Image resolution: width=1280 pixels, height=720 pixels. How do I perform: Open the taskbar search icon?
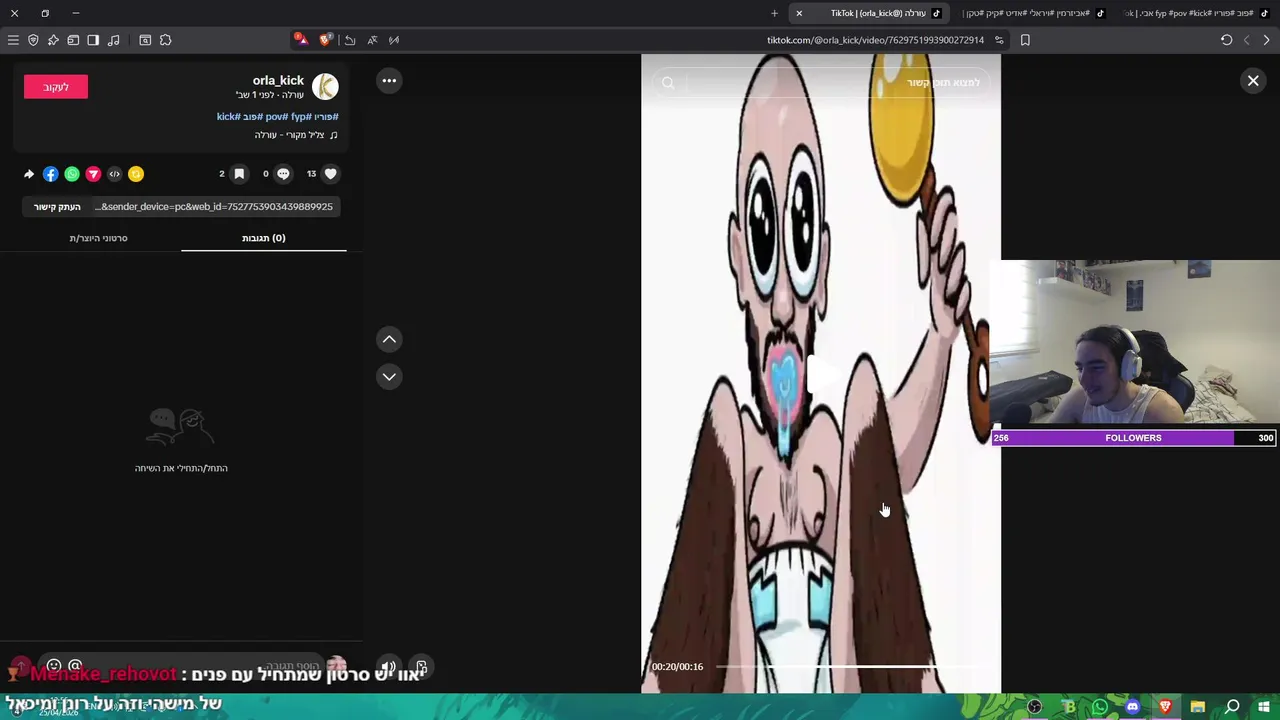tap(1232, 707)
